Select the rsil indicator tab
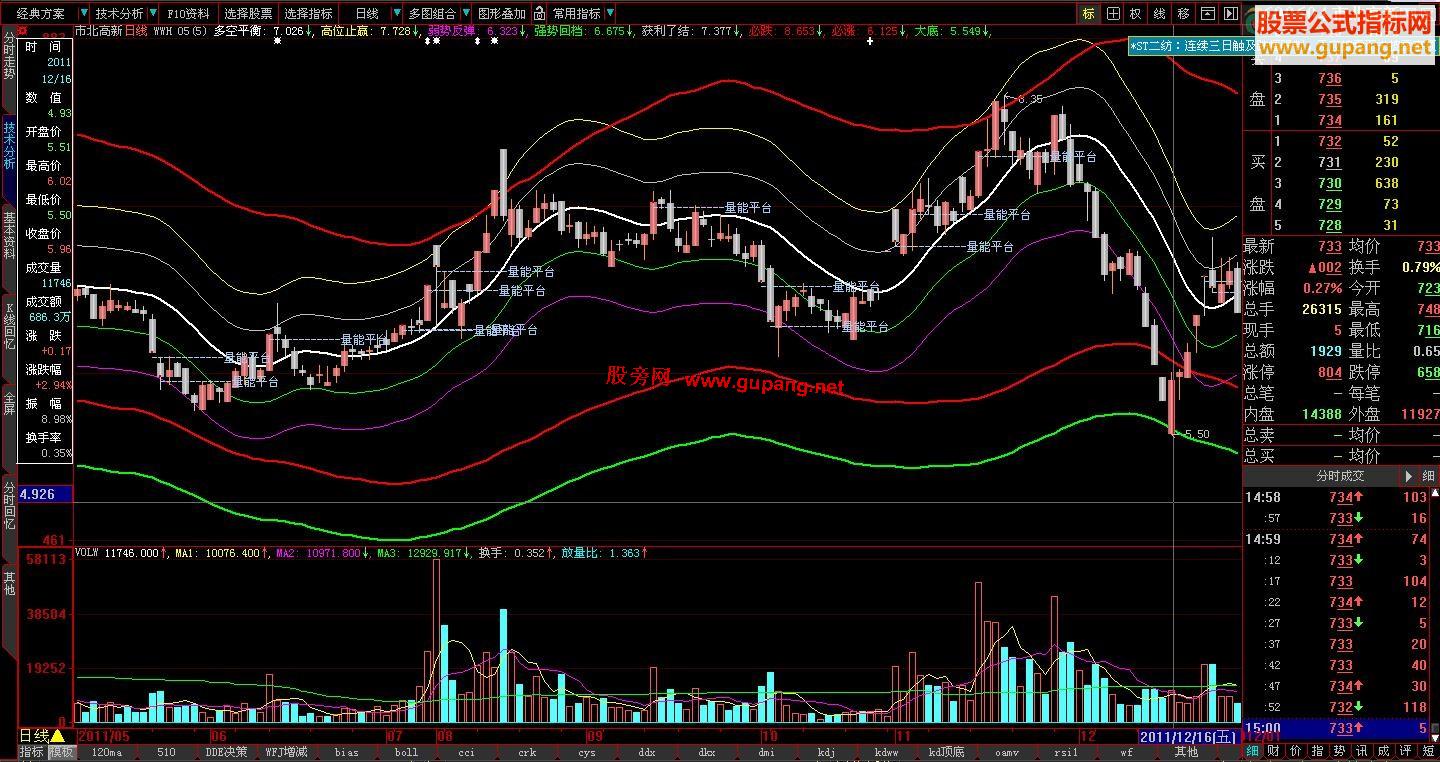The height and width of the screenshot is (762, 1440). pyautogui.click(x=1066, y=752)
